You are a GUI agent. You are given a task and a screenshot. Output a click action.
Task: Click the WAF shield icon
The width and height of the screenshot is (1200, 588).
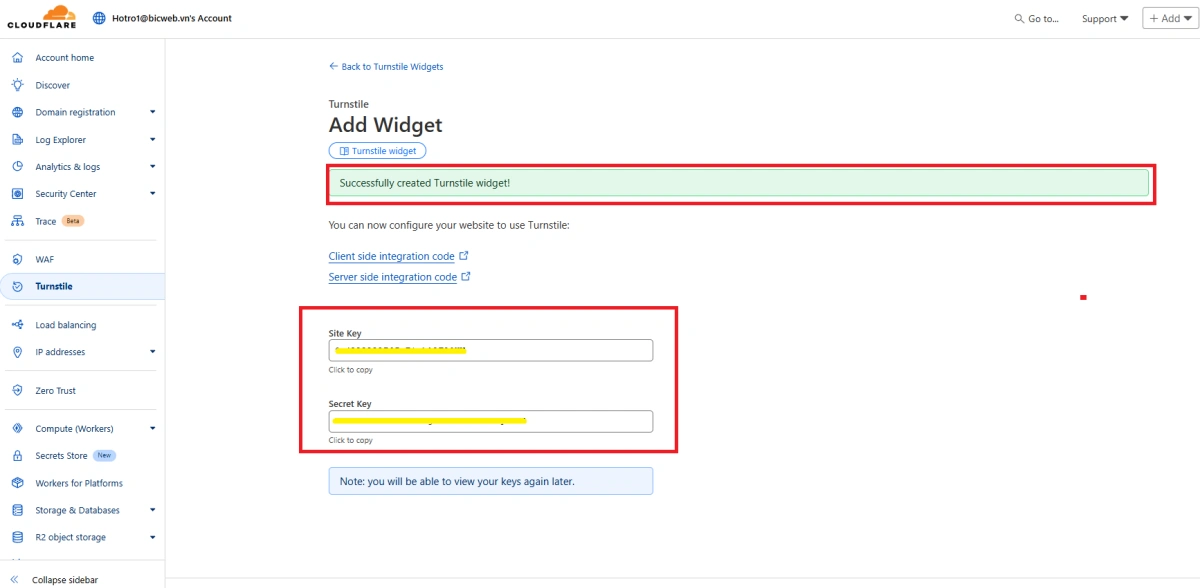[x=17, y=259]
